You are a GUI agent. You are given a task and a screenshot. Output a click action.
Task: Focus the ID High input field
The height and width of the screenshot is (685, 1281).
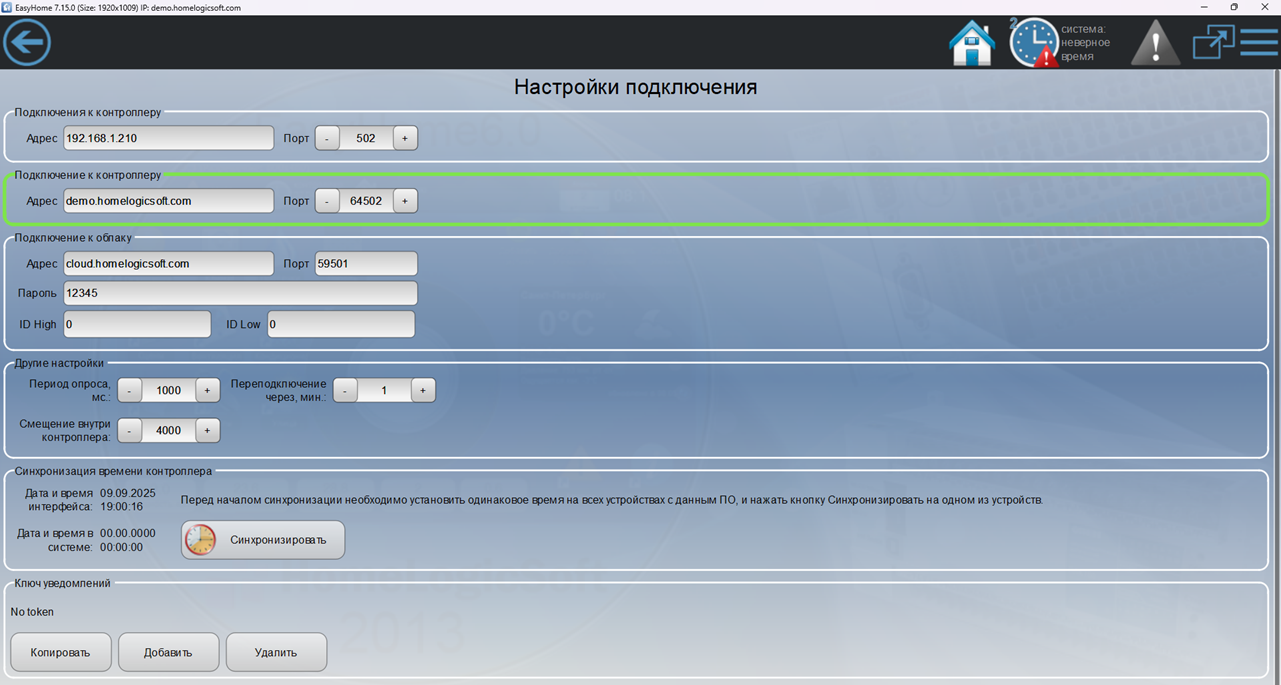137,324
